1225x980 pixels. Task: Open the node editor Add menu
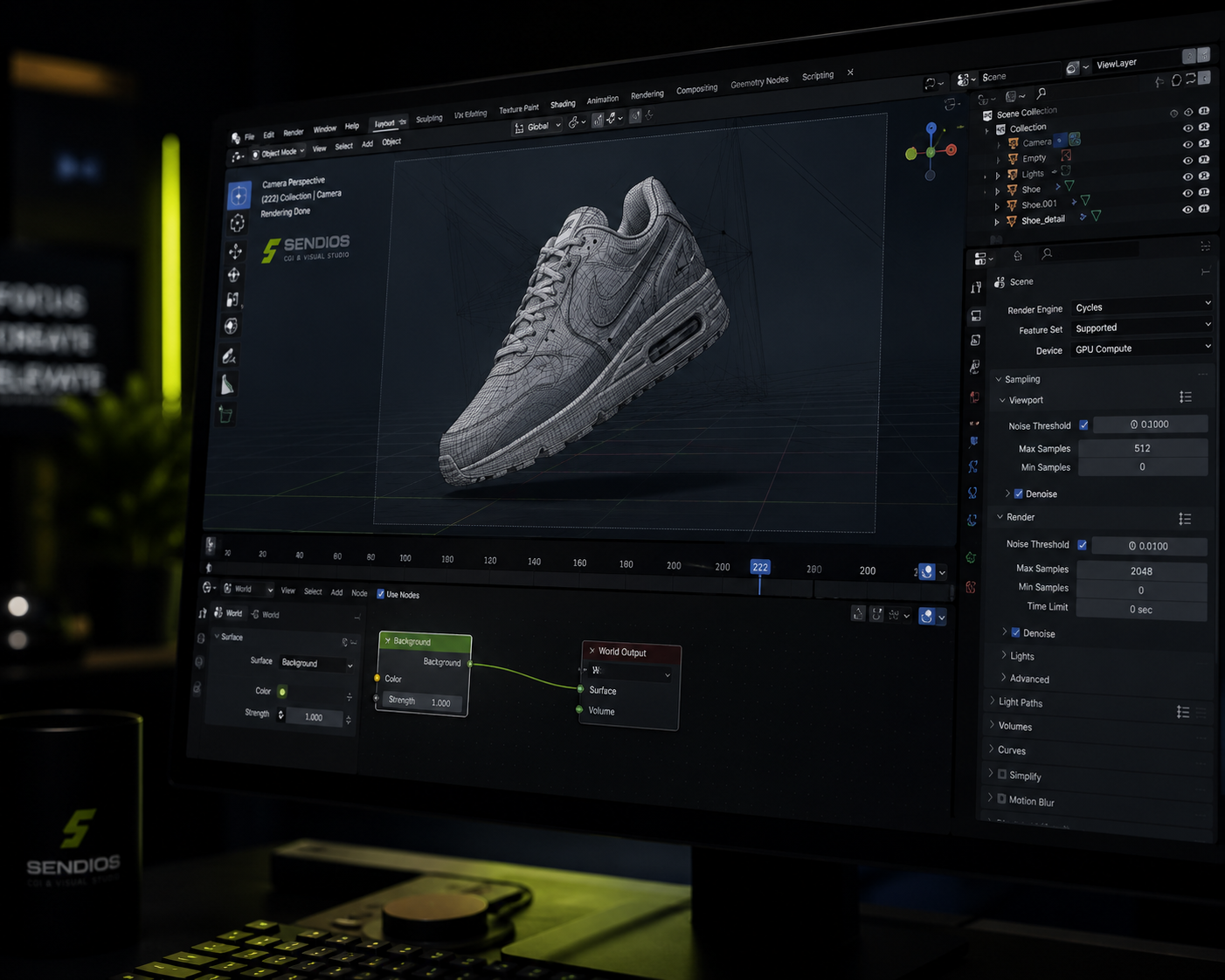(x=336, y=592)
